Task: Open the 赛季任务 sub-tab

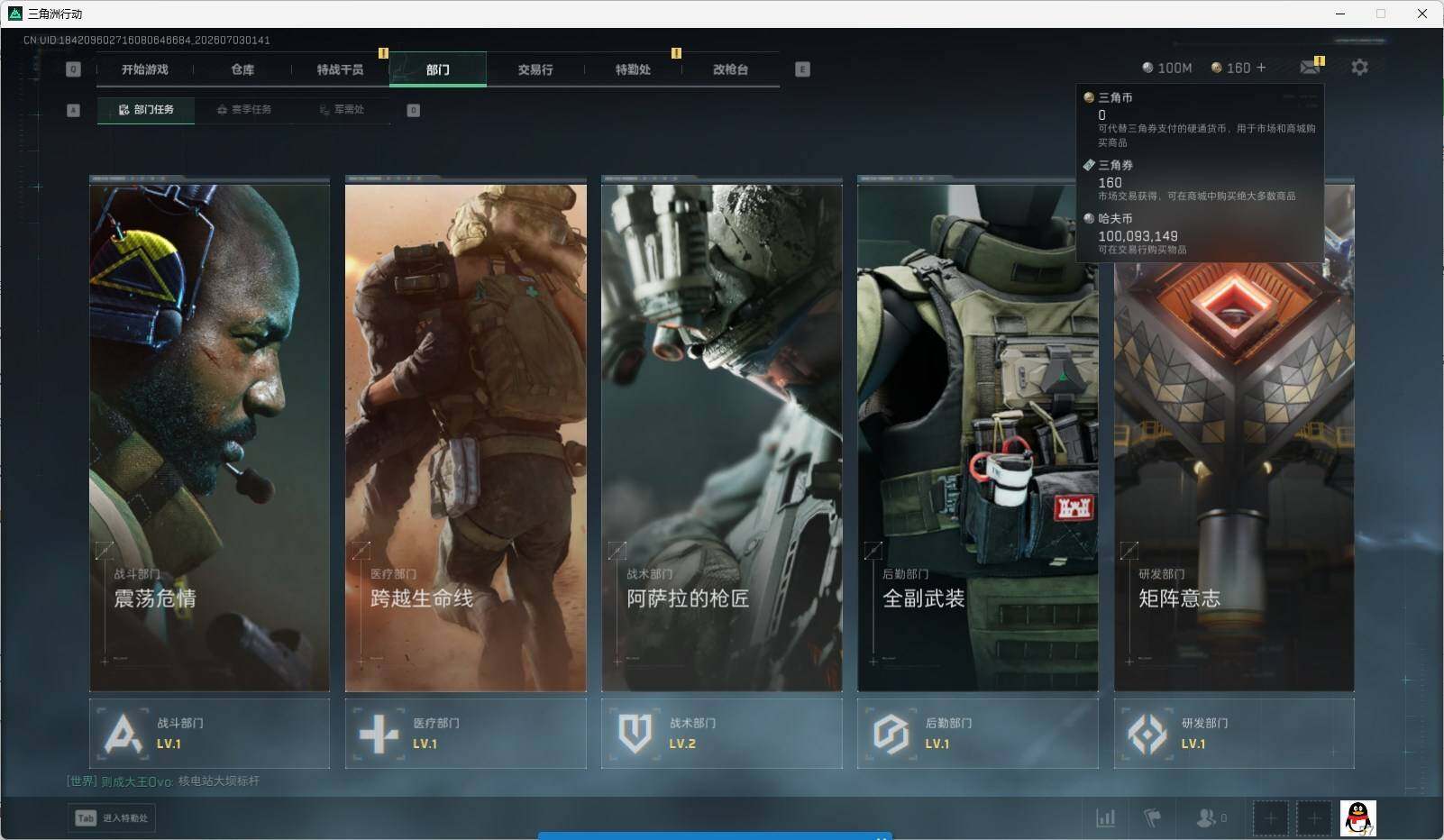Action: 243,110
